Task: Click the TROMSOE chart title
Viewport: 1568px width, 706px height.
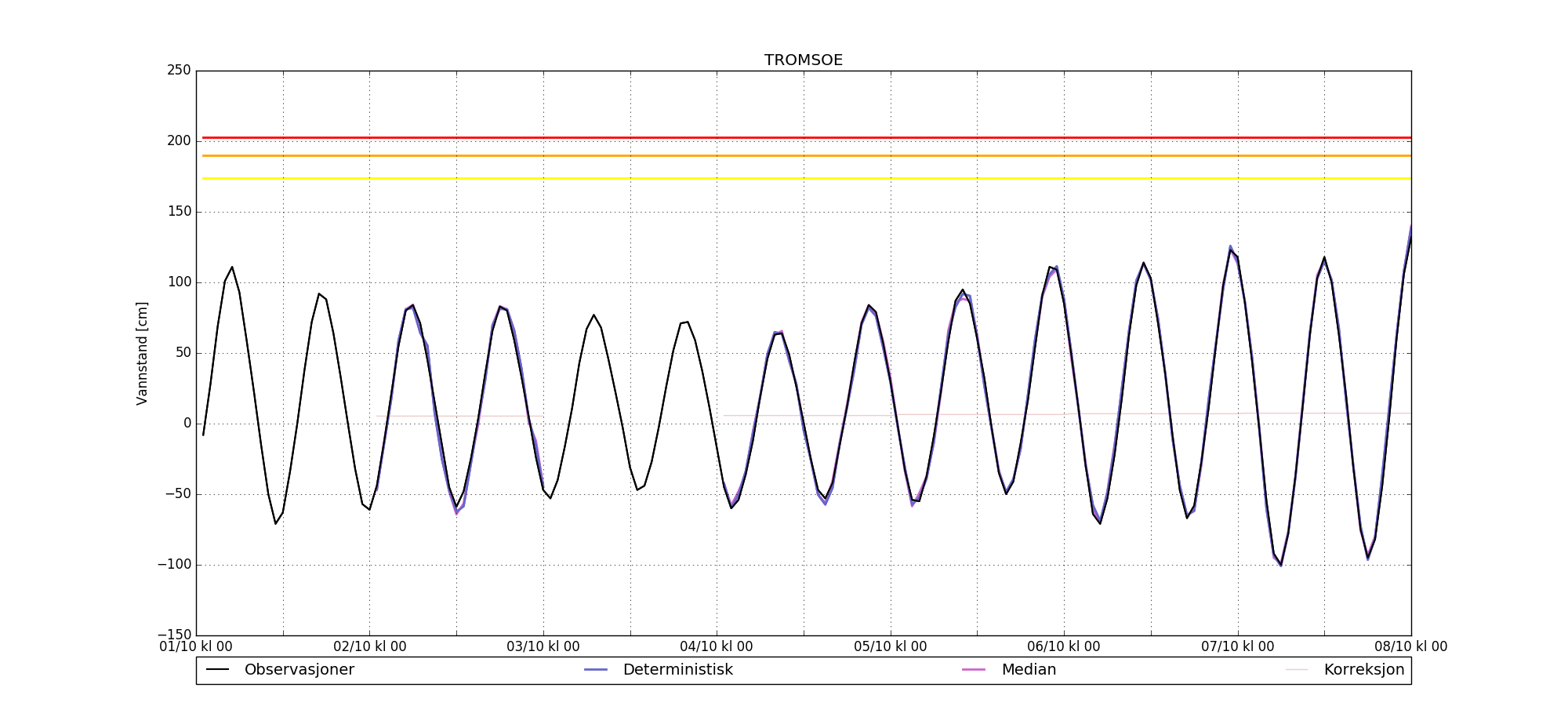Action: coord(804,60)
